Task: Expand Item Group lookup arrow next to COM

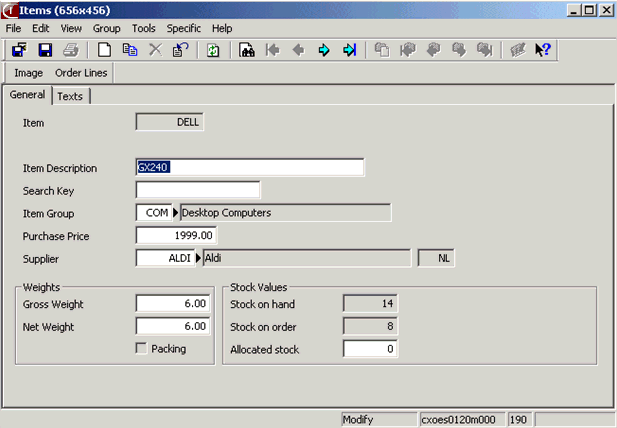Action: pos(176,213)
